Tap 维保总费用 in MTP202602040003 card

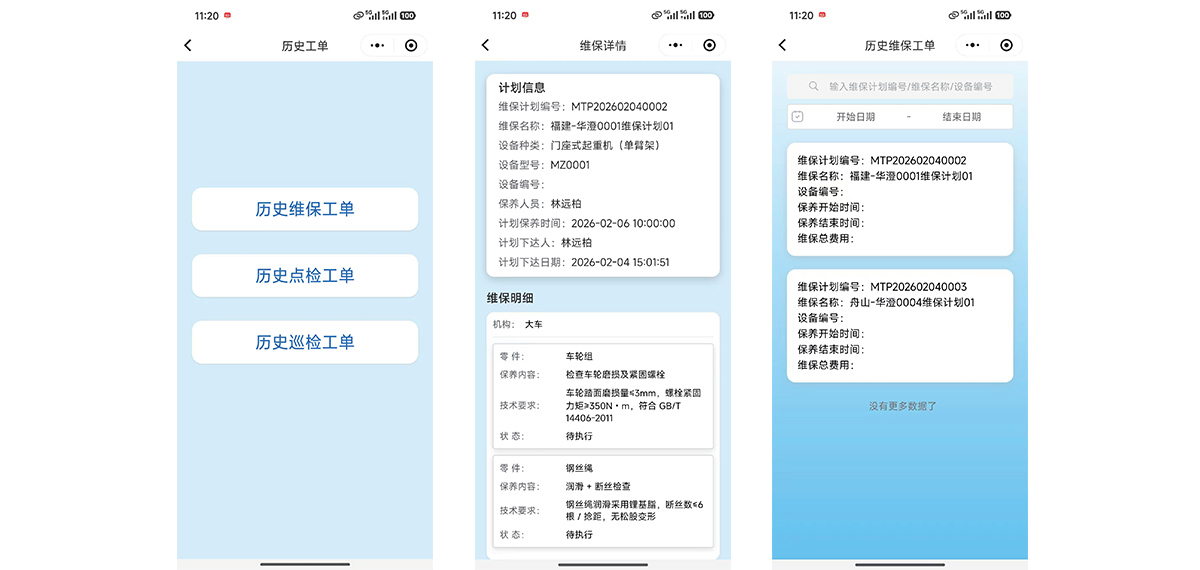pyautogui.click(x=826, y=365)
